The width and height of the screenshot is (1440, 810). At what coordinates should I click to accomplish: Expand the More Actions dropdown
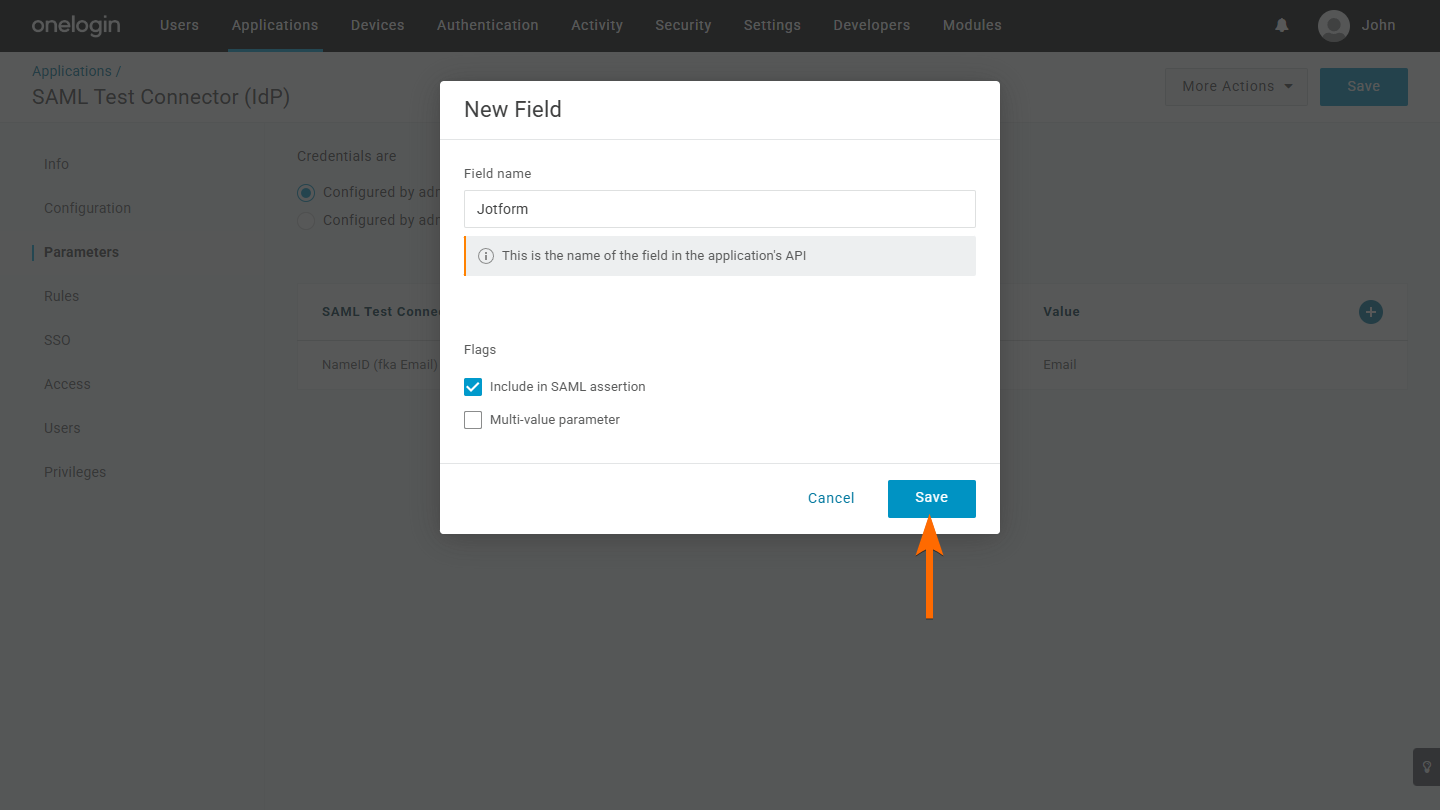(x=1237, y=87)
